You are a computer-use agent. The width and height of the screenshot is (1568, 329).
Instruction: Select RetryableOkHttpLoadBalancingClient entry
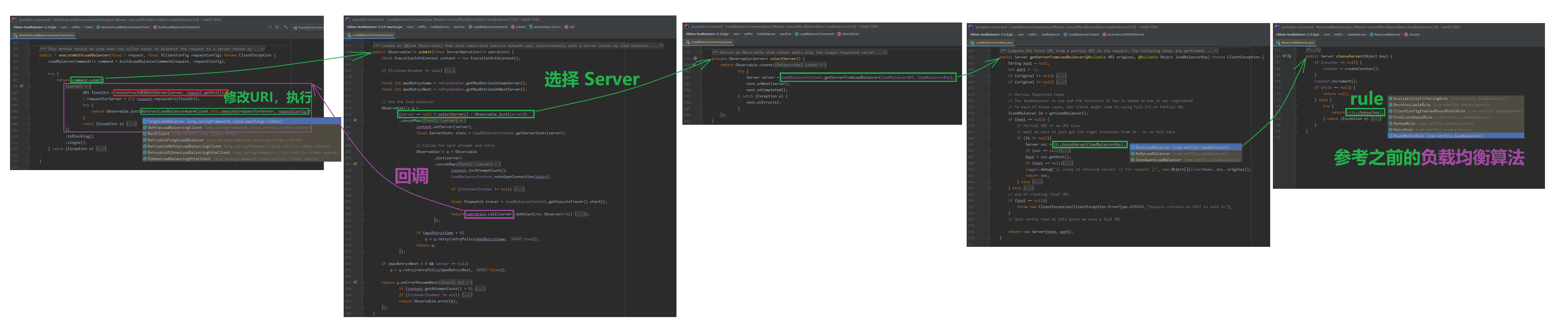241,146
